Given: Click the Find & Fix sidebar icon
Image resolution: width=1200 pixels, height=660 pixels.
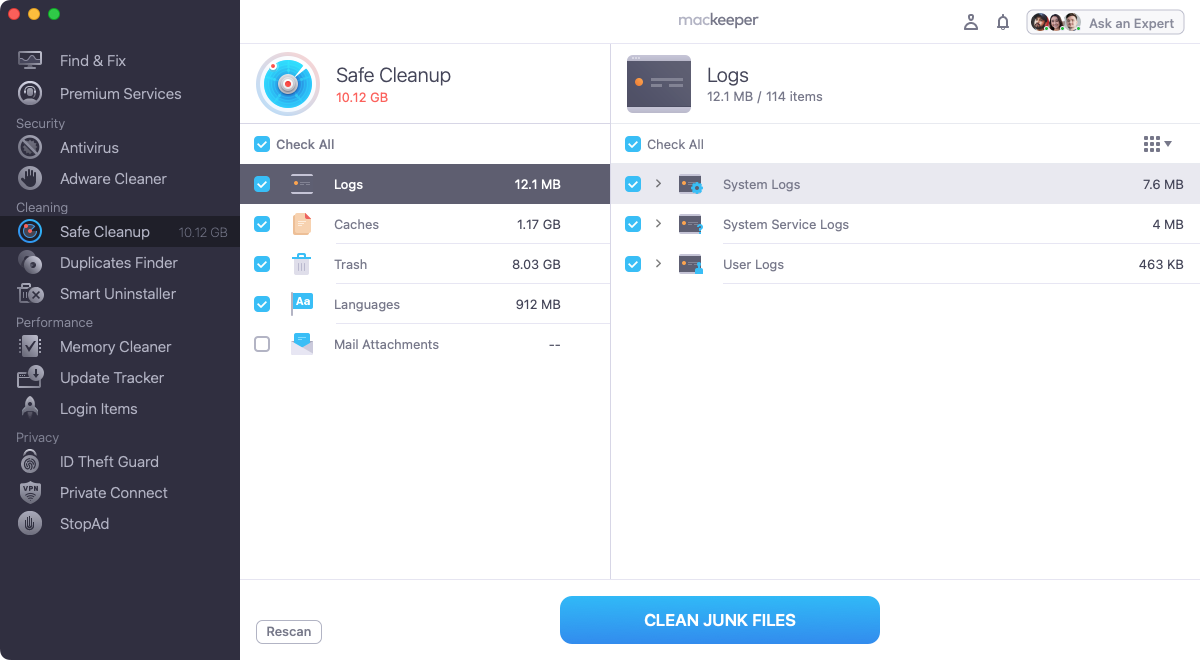Looking at the screenshot, I should point(30,60).
